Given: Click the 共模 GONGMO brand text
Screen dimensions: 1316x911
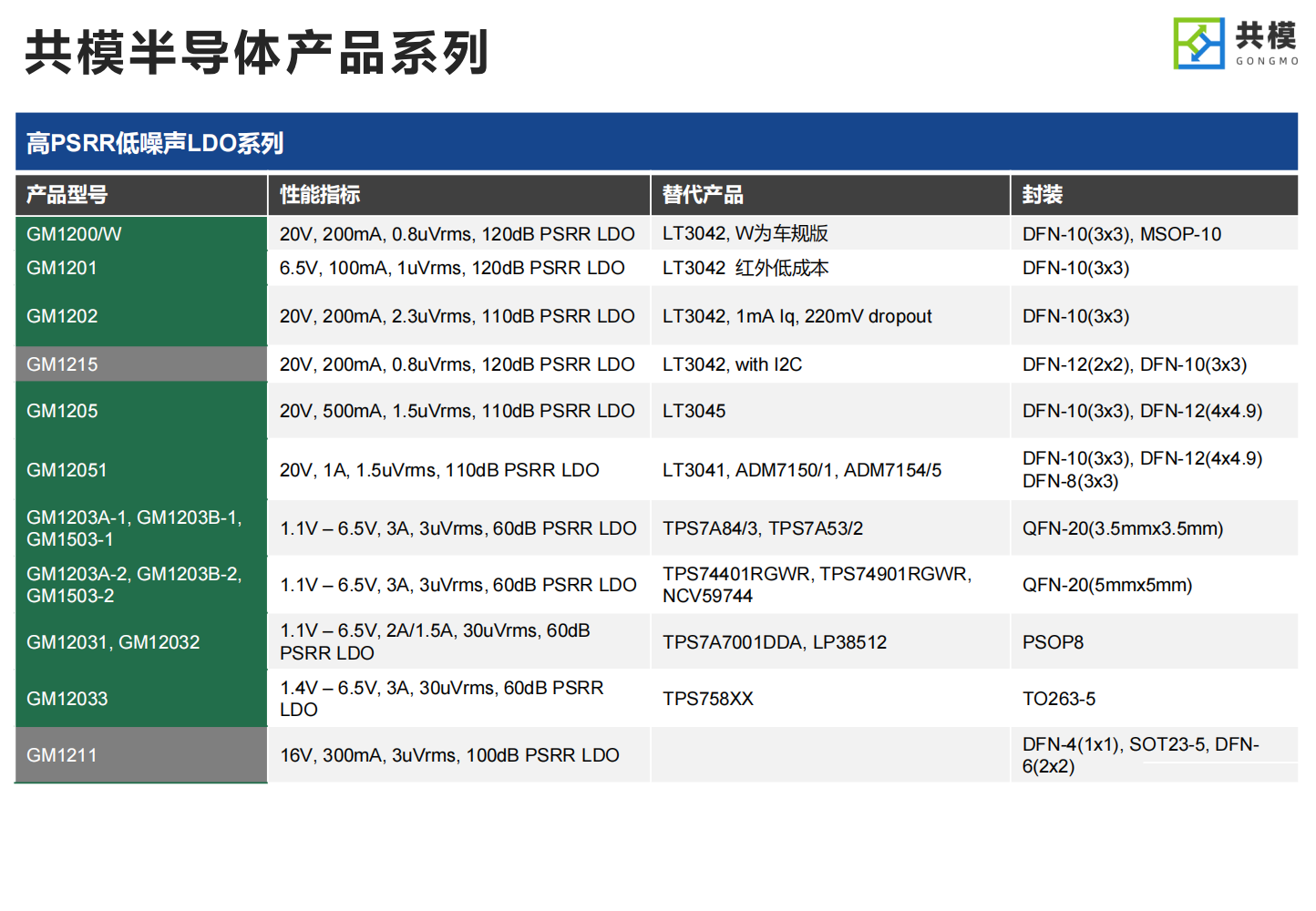Looking at the screenshot, I should 1267,44.
